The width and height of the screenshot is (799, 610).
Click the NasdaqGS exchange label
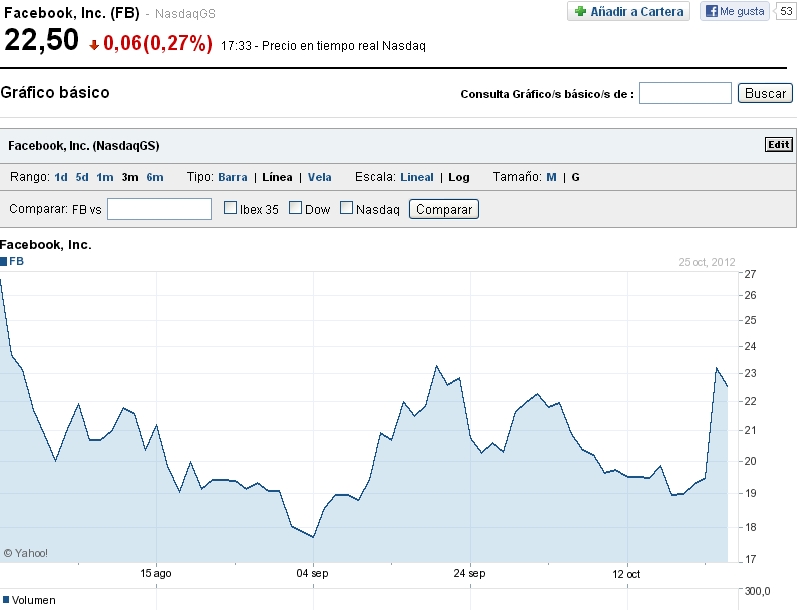(185, 14)
